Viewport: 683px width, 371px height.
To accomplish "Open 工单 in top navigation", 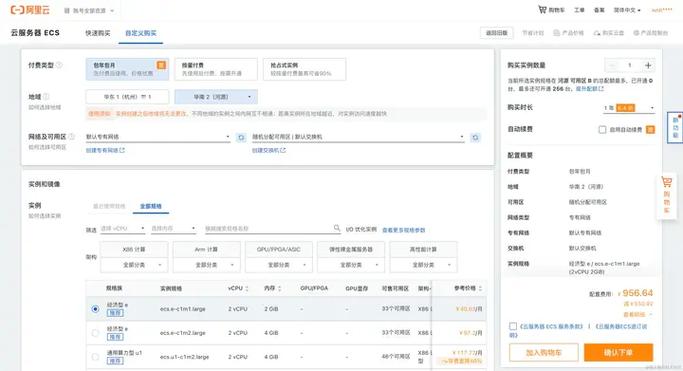I will coord(579,10).
